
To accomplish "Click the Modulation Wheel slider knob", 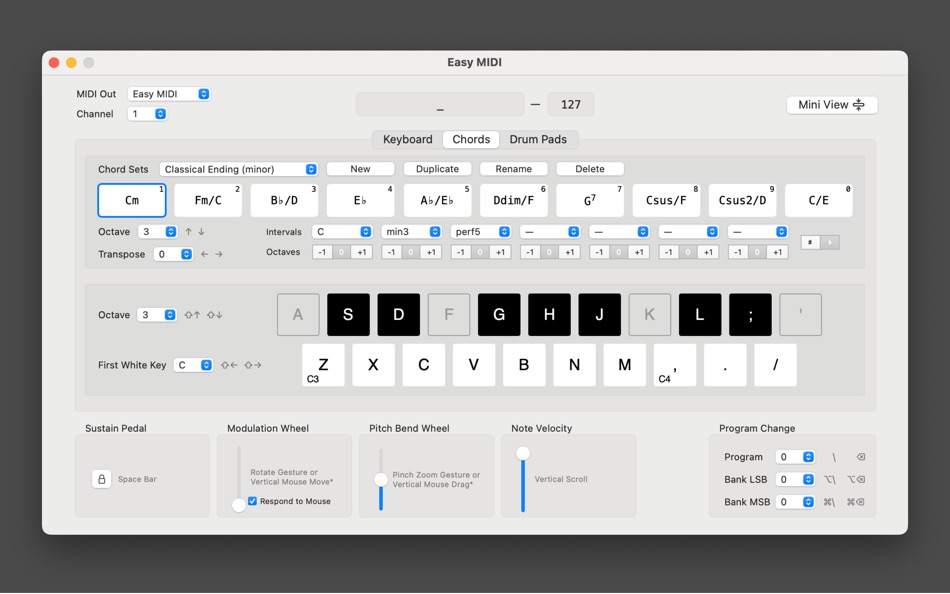I will pos(239,504).
